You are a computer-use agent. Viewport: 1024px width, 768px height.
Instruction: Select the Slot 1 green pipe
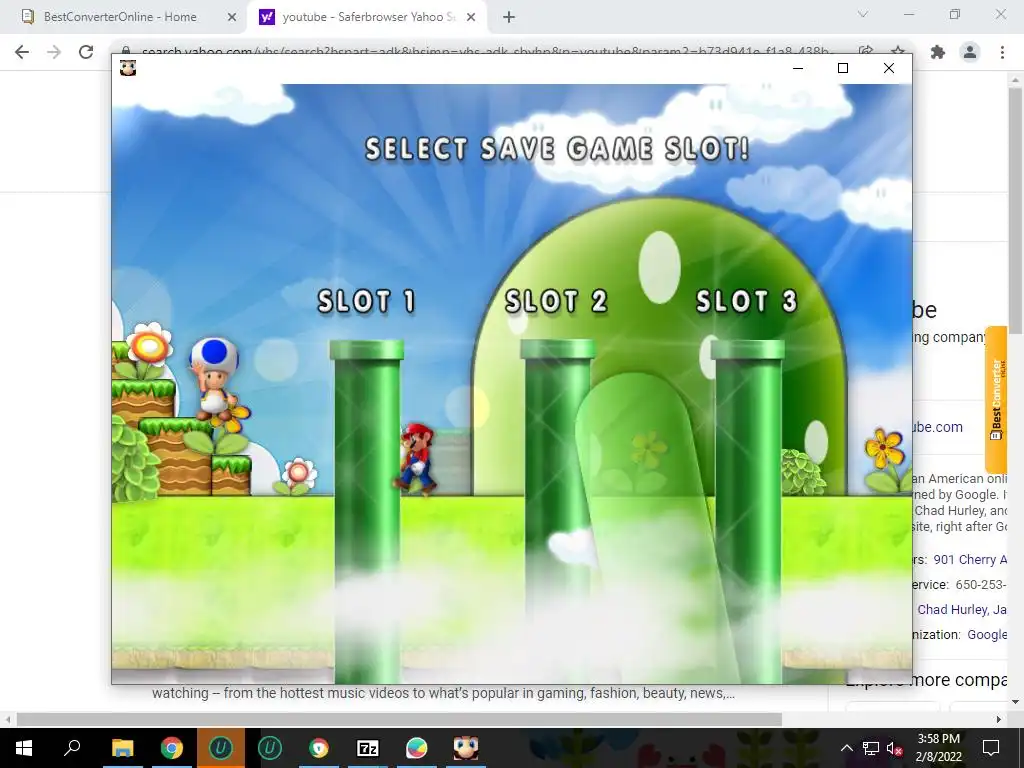point(366,511)
